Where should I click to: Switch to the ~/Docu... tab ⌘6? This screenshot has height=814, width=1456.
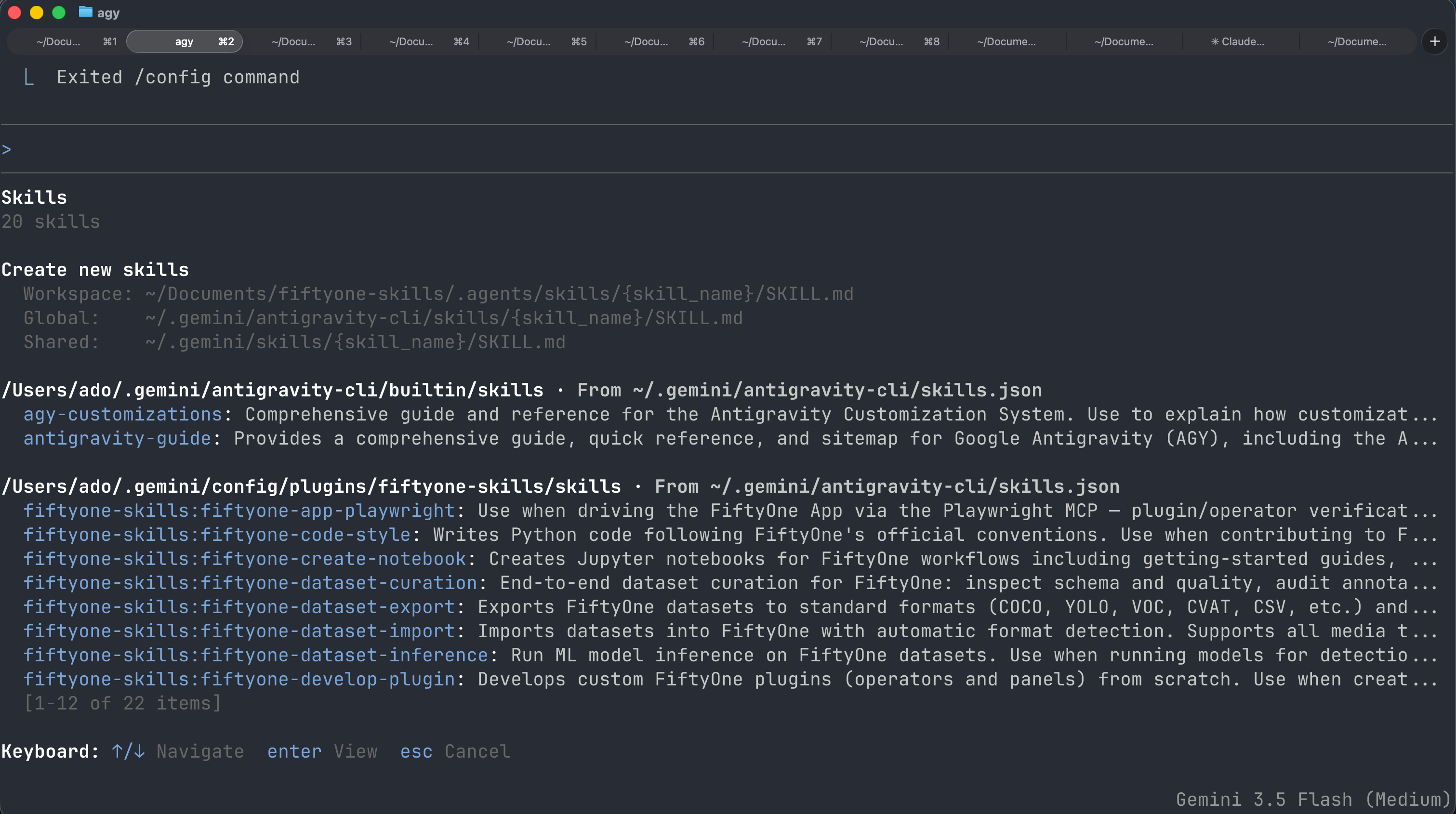tap(655, 41)
